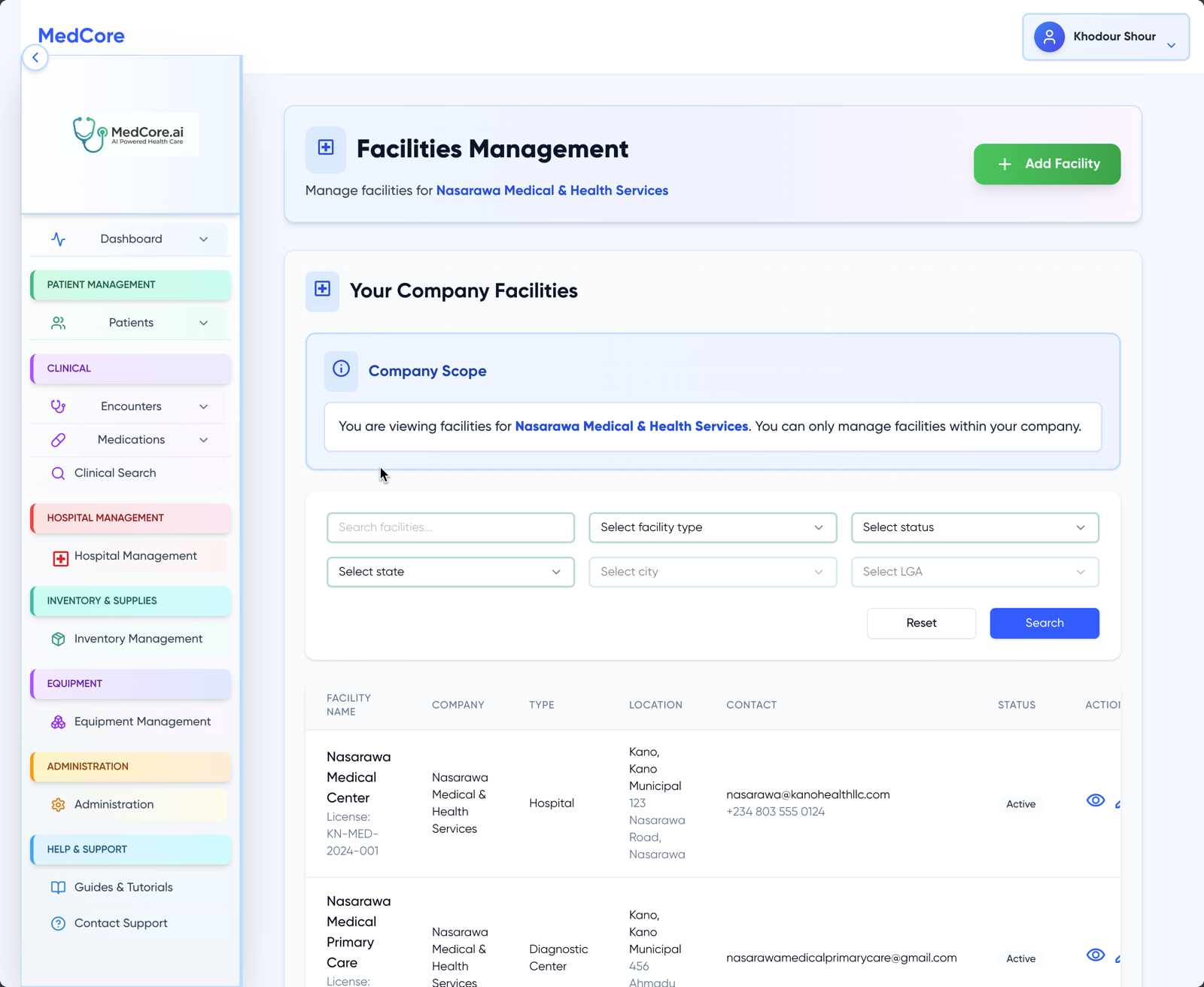Click the Inventory Management box icon
The width and height of the screenshot is (1204, 987).
point(58,639)
